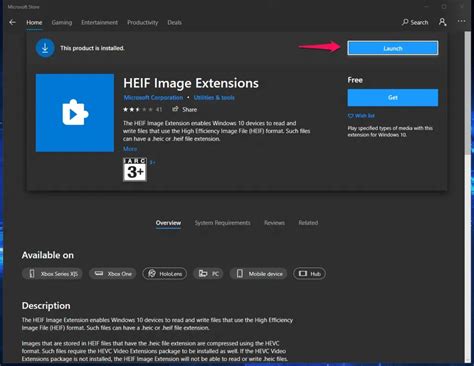Select the Overview tab
The width and height of the screenshot is (474, 366).
(x=168, y=223)
